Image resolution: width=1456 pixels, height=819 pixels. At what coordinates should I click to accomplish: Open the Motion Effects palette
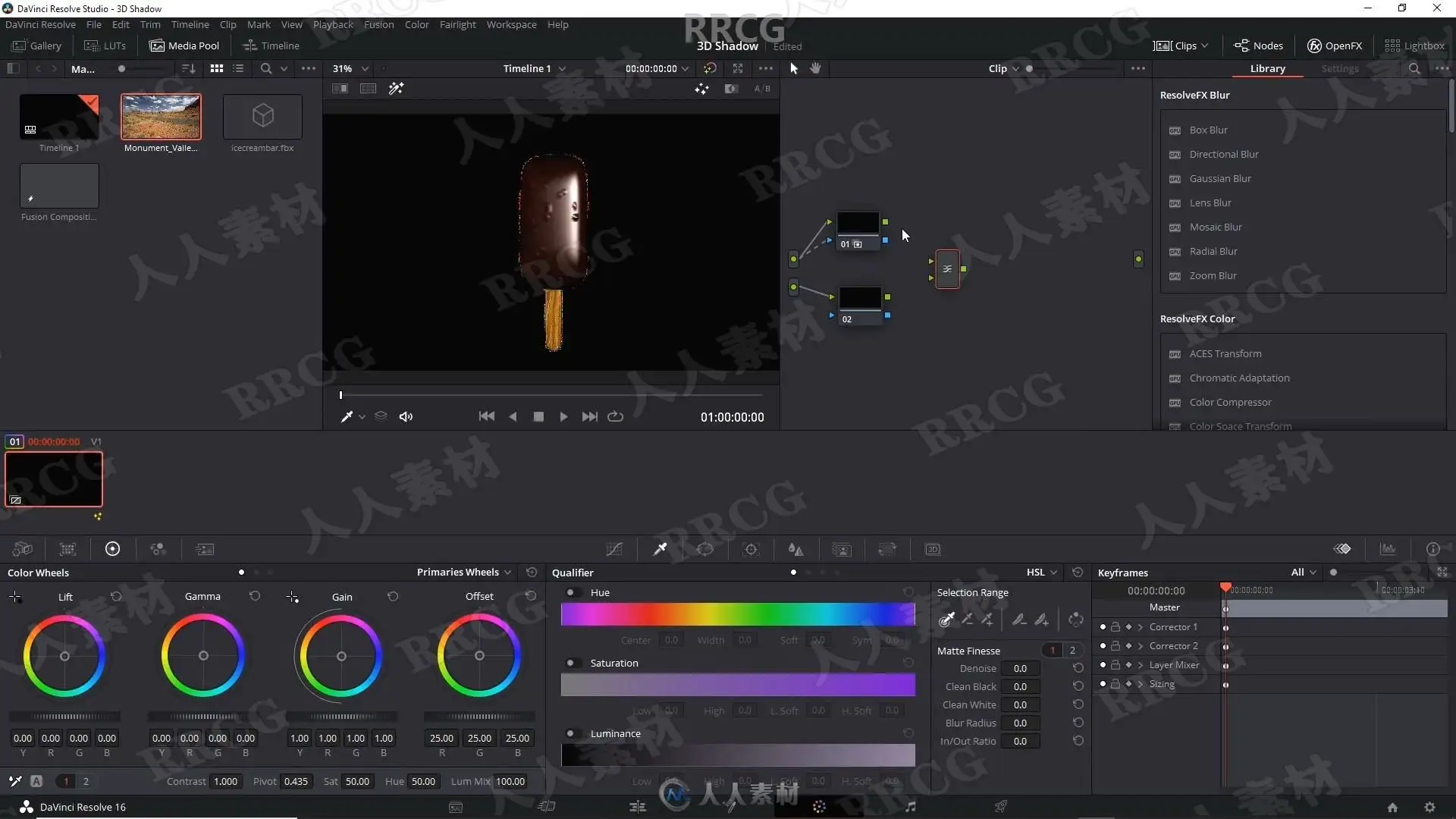pyautogui.click(x=205, y=549)
